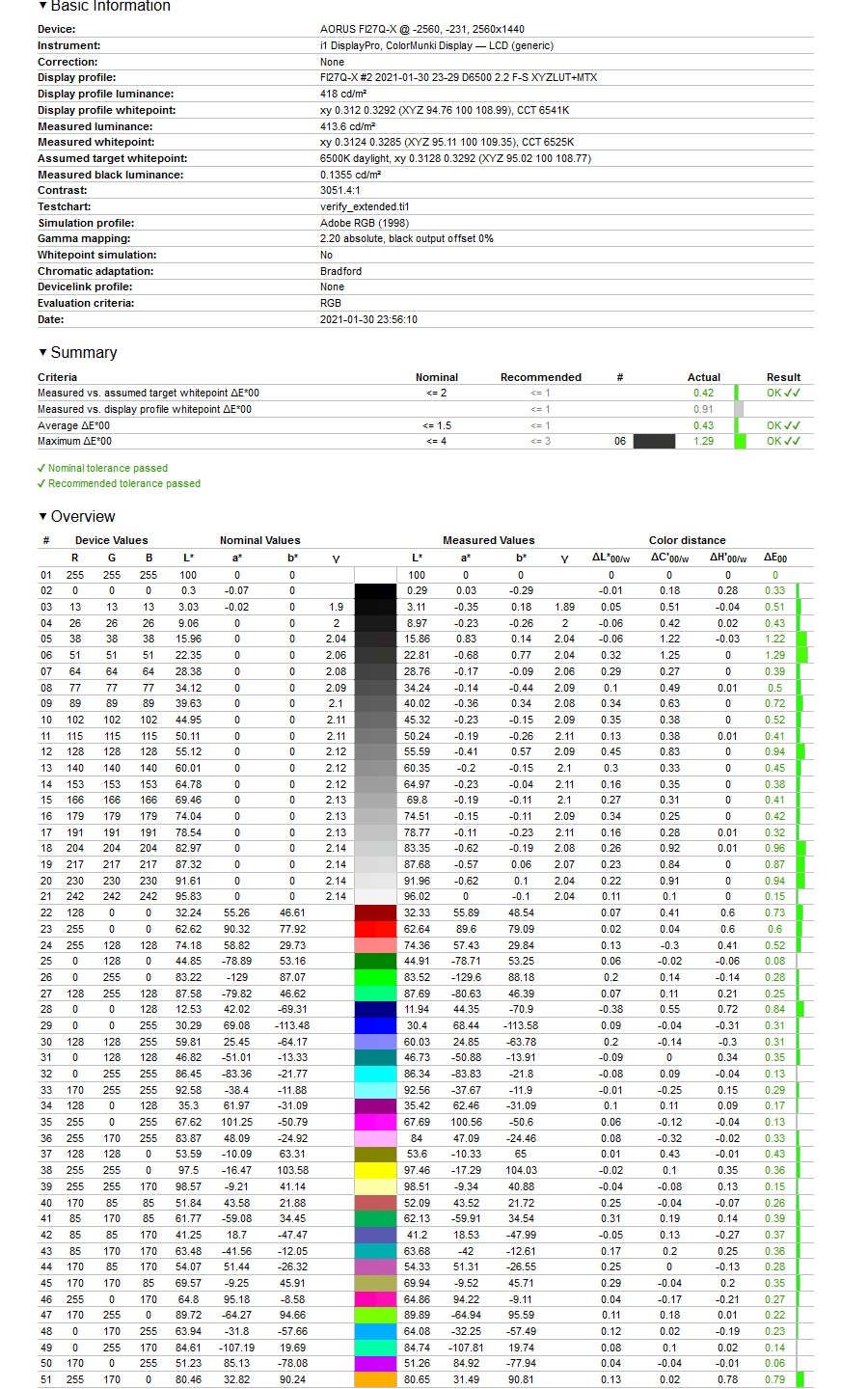
Task: Click the Device Values column header
Action: pos(112,540)
